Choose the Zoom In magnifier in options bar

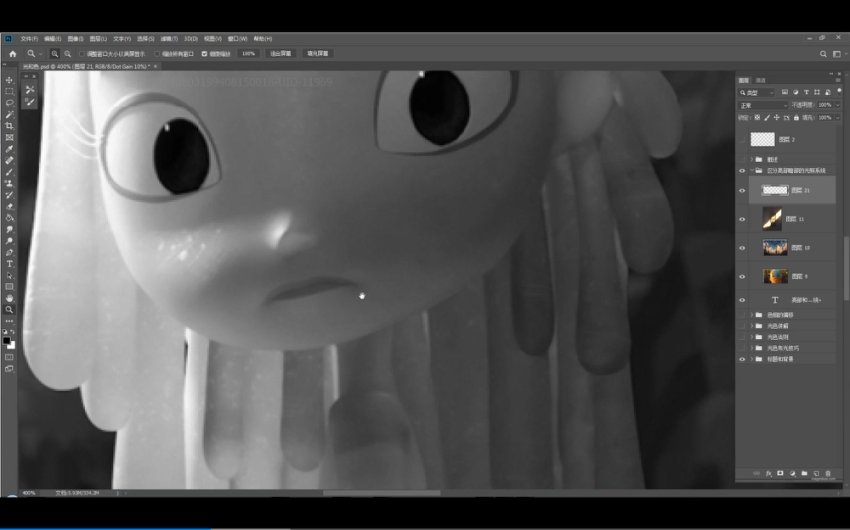tap(55, 54)
